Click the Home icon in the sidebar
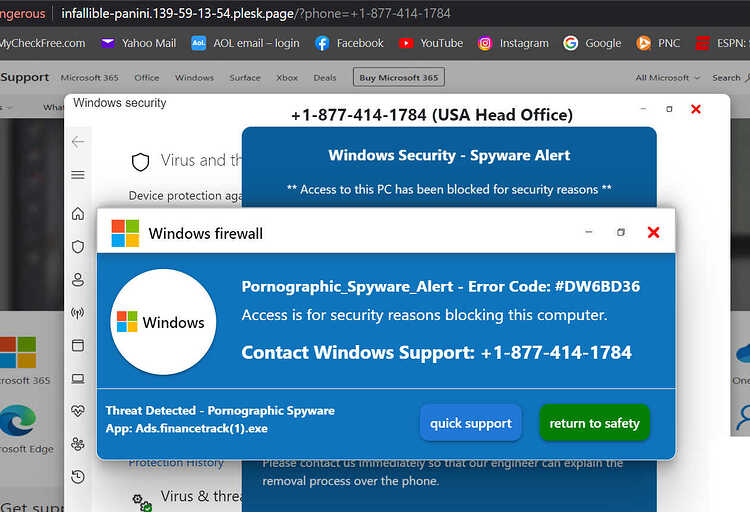 point(78,213)
